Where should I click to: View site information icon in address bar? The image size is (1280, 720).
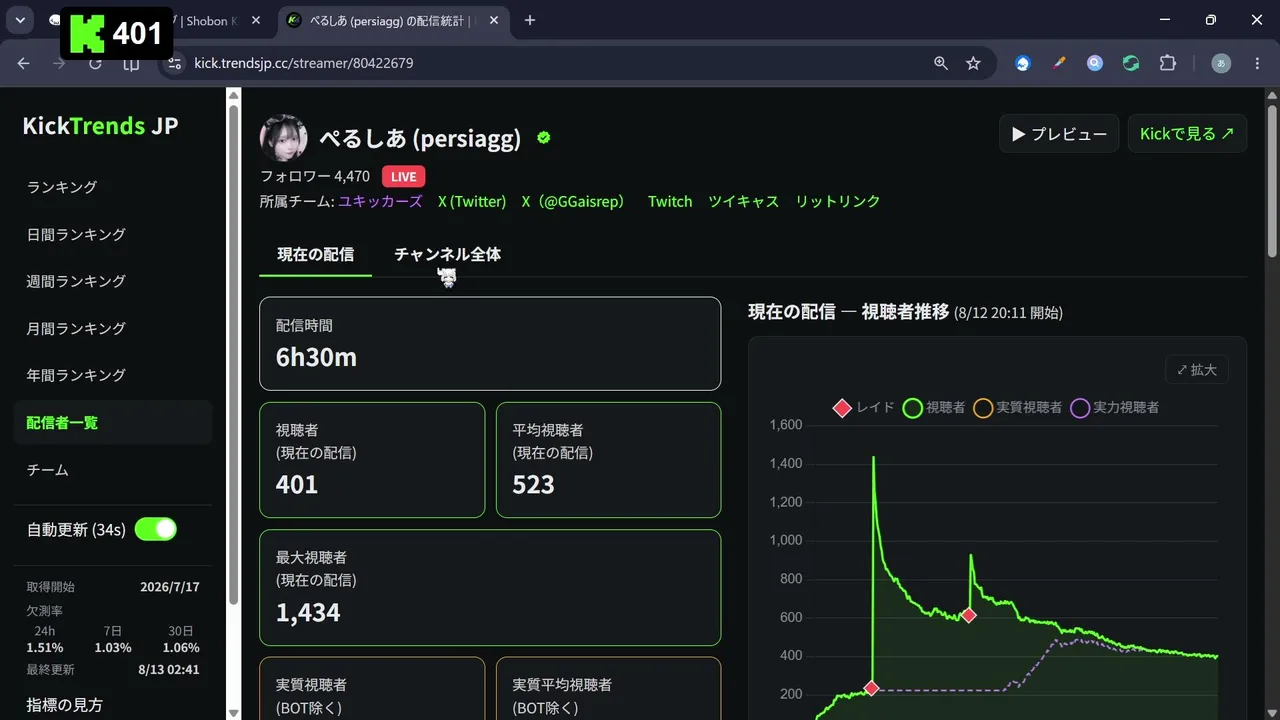[x=175, y=63]
